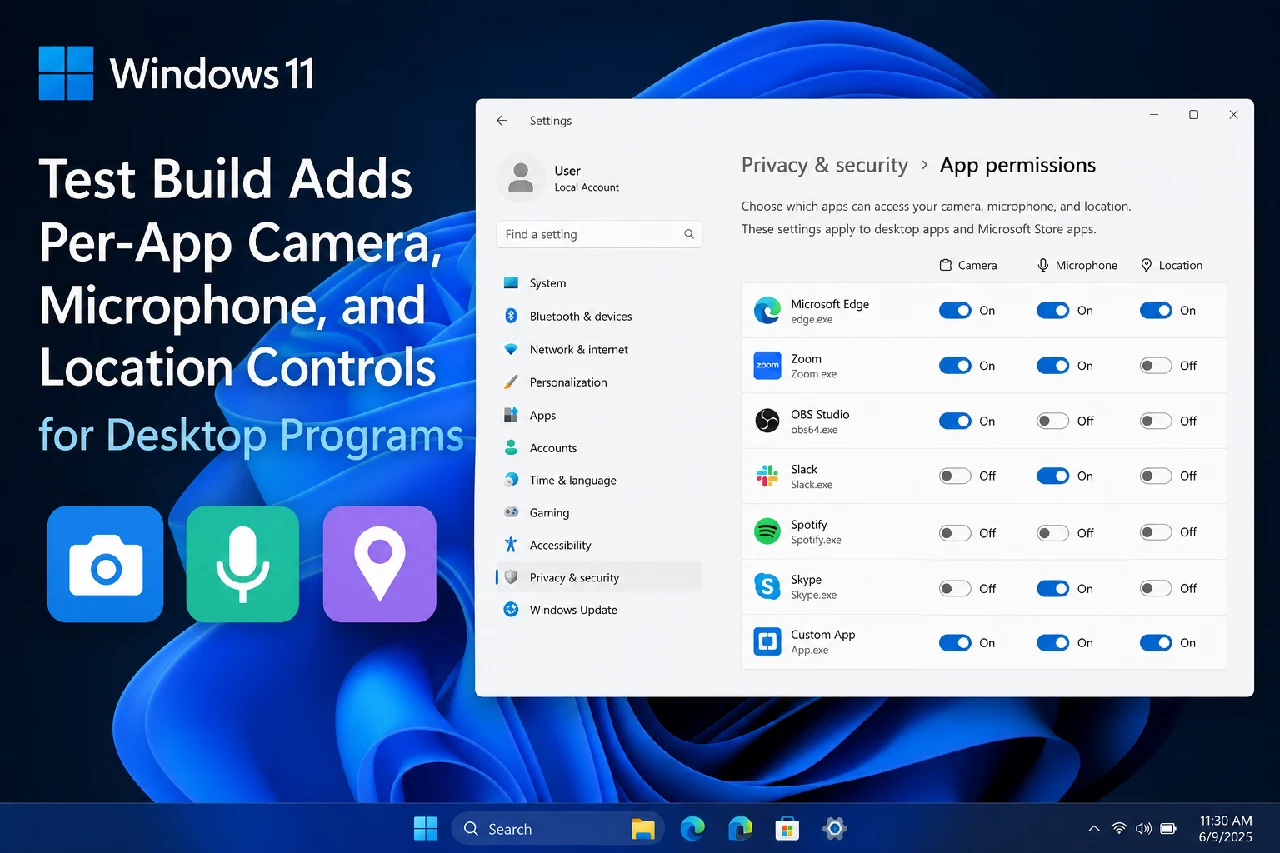This screenshot has height=853, width=1280.
Task: Enable Location access for Skype
Action: [x=1156, y=588]
